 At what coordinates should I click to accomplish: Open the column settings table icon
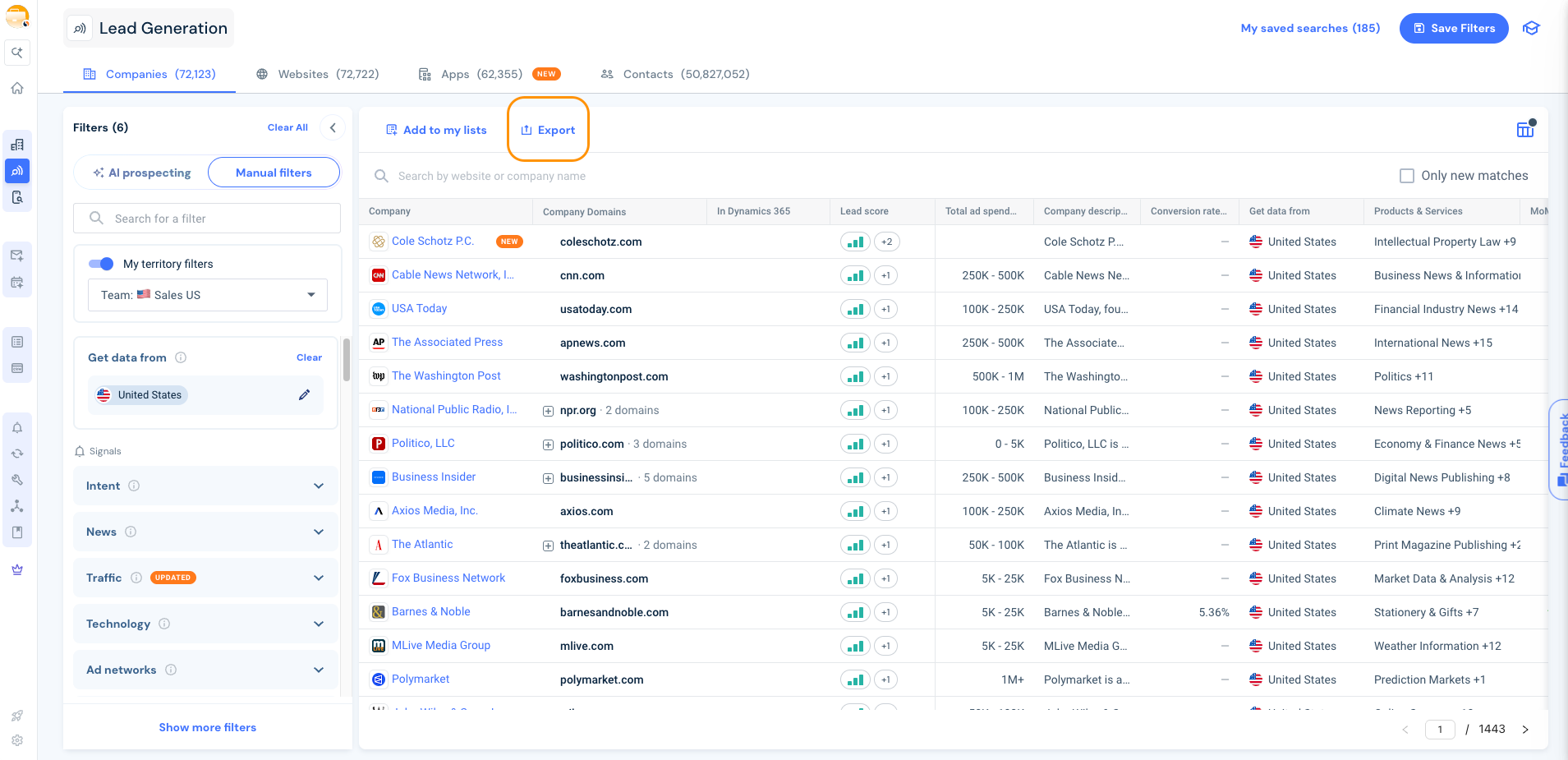tap(1525, 129)
